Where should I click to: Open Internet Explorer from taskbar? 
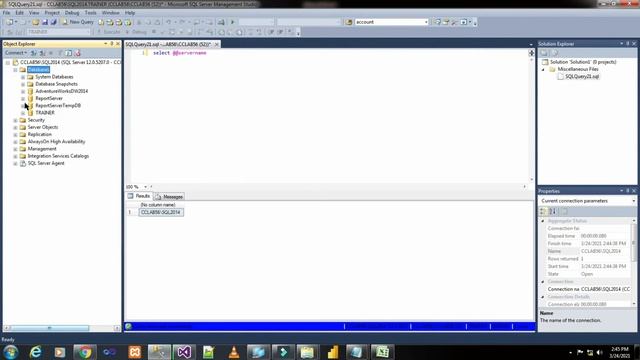(36, 352)
